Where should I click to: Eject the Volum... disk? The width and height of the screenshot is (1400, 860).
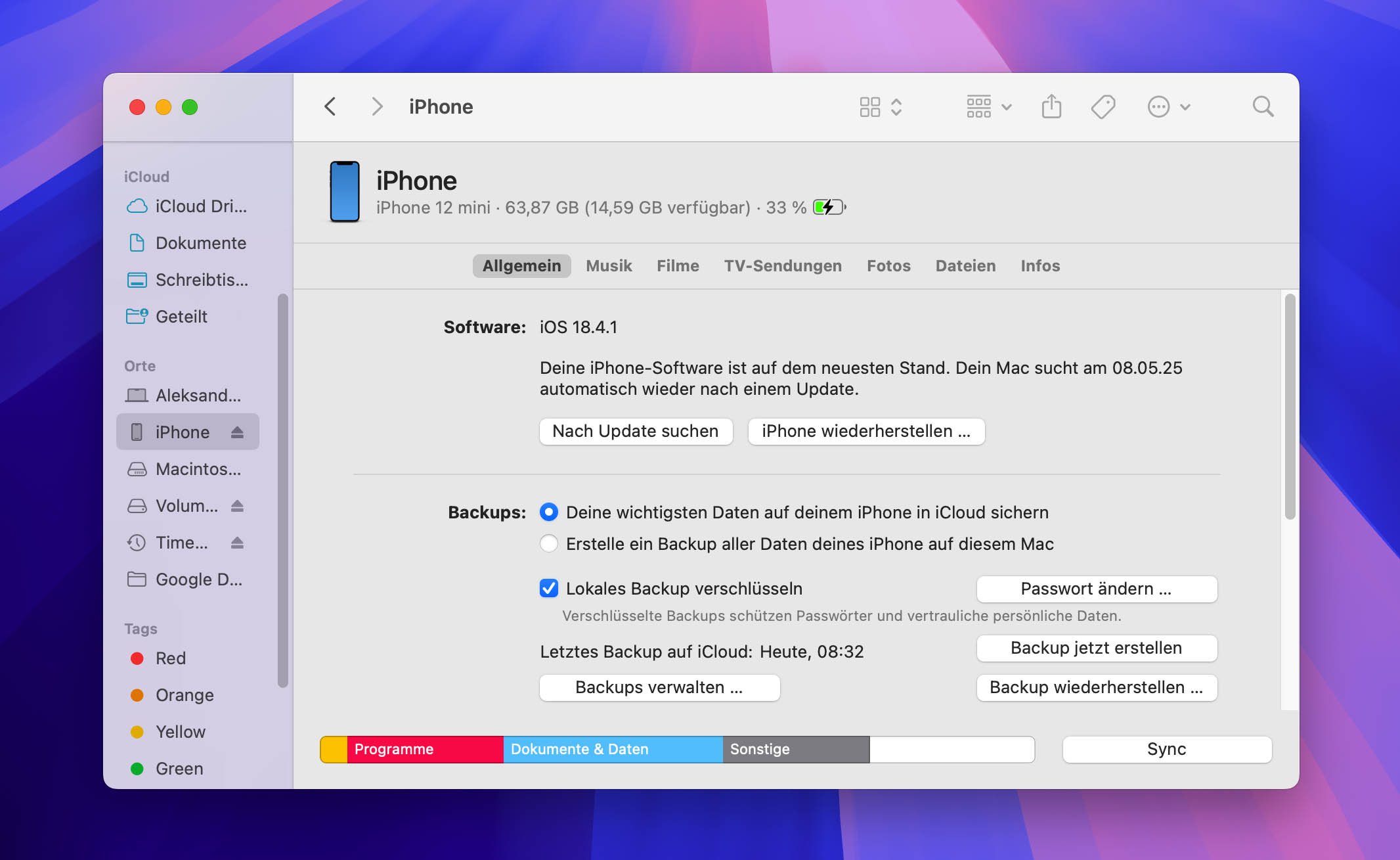pos(237,505)
